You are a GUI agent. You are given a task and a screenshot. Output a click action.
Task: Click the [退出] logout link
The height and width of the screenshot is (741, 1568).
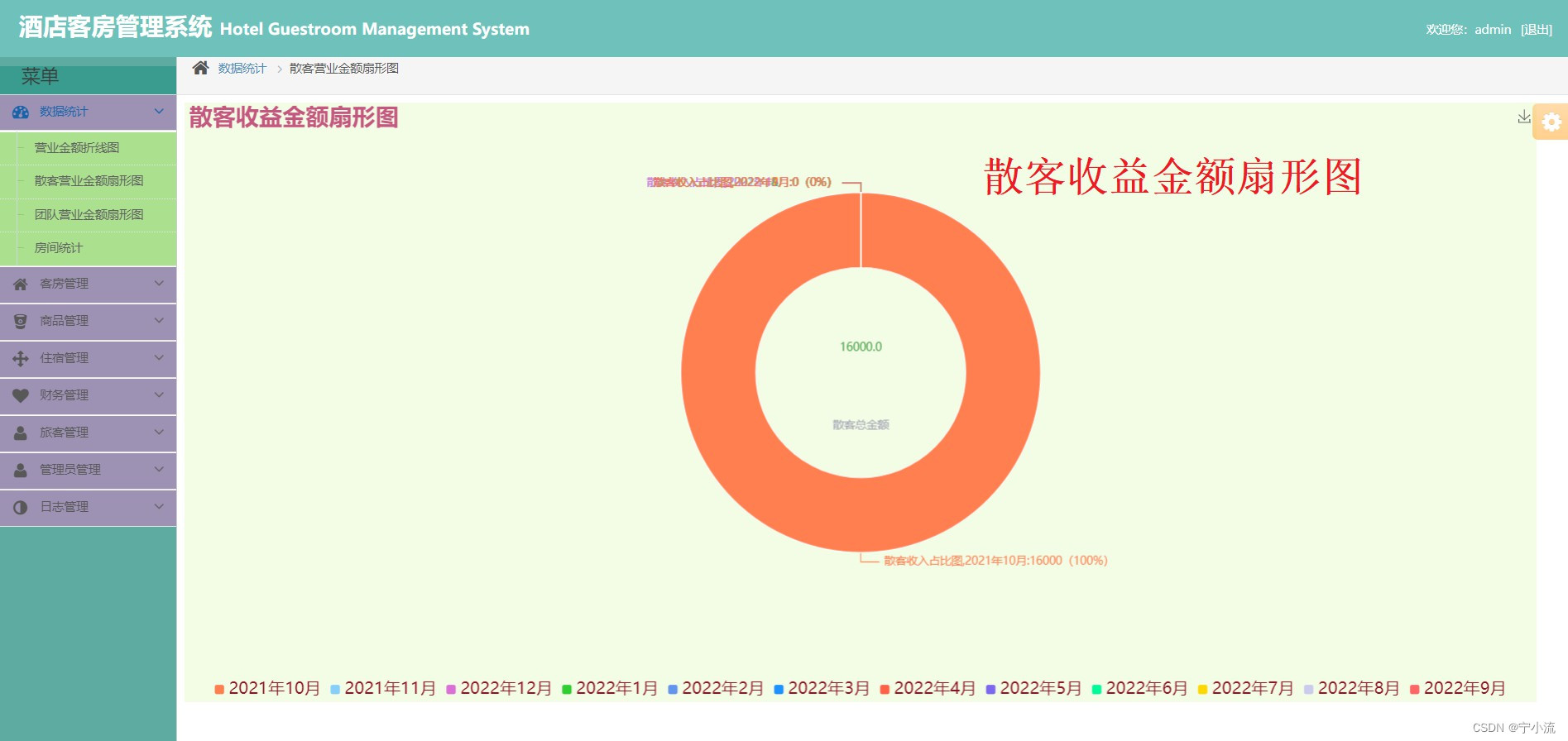pos(1537,30)
